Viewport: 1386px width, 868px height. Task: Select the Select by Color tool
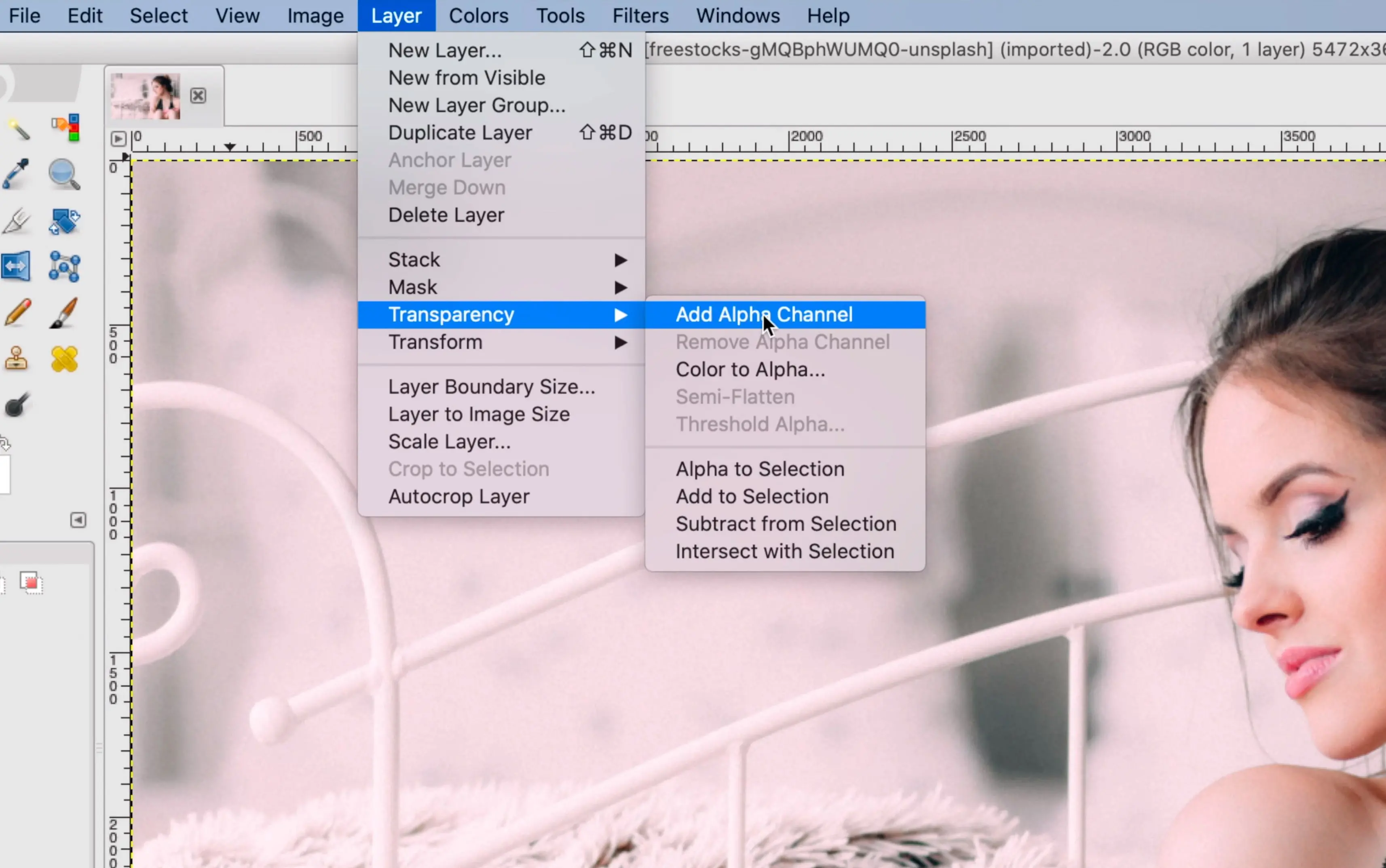click(x=64, y=127)
